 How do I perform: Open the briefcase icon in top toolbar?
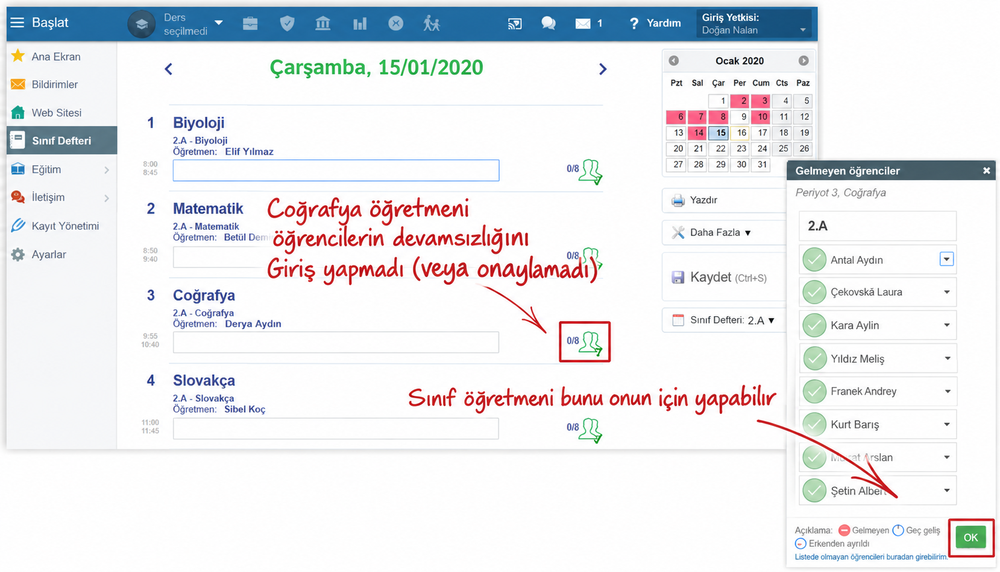[250, 24]
